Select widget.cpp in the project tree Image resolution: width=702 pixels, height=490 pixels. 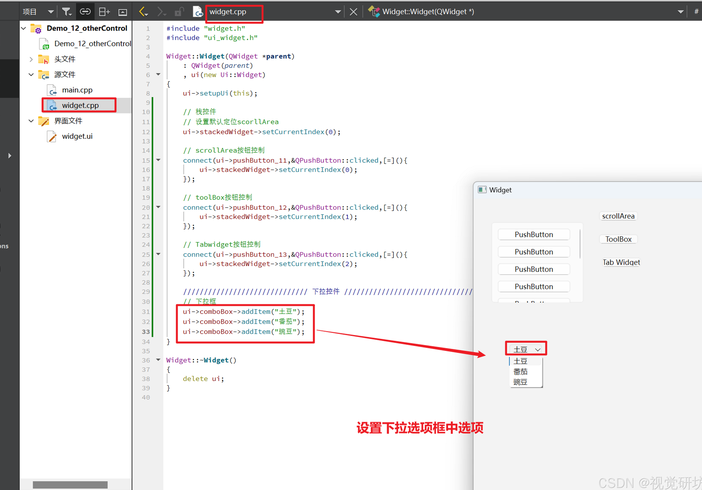pyautogui.click(x=80, y=105)
